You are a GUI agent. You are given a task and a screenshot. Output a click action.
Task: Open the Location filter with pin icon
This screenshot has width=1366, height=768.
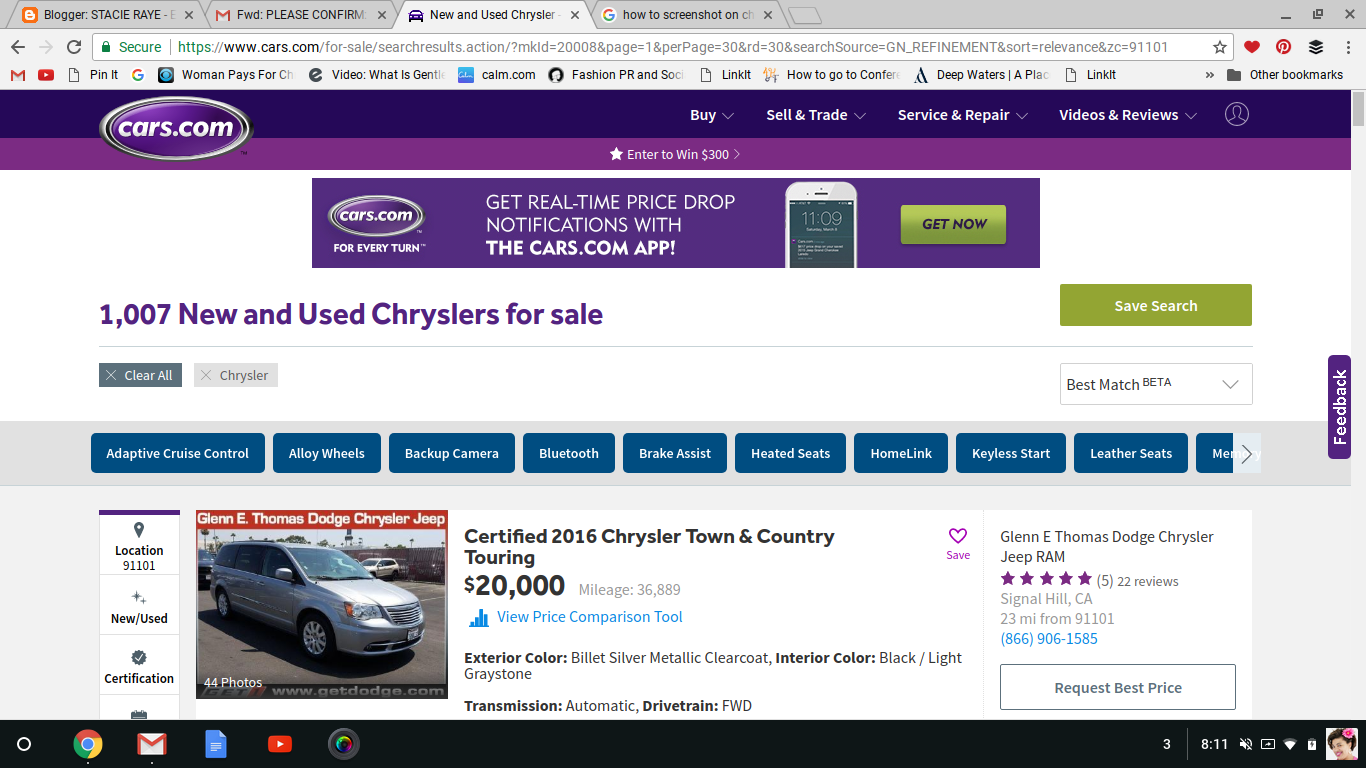pos(139,546)
